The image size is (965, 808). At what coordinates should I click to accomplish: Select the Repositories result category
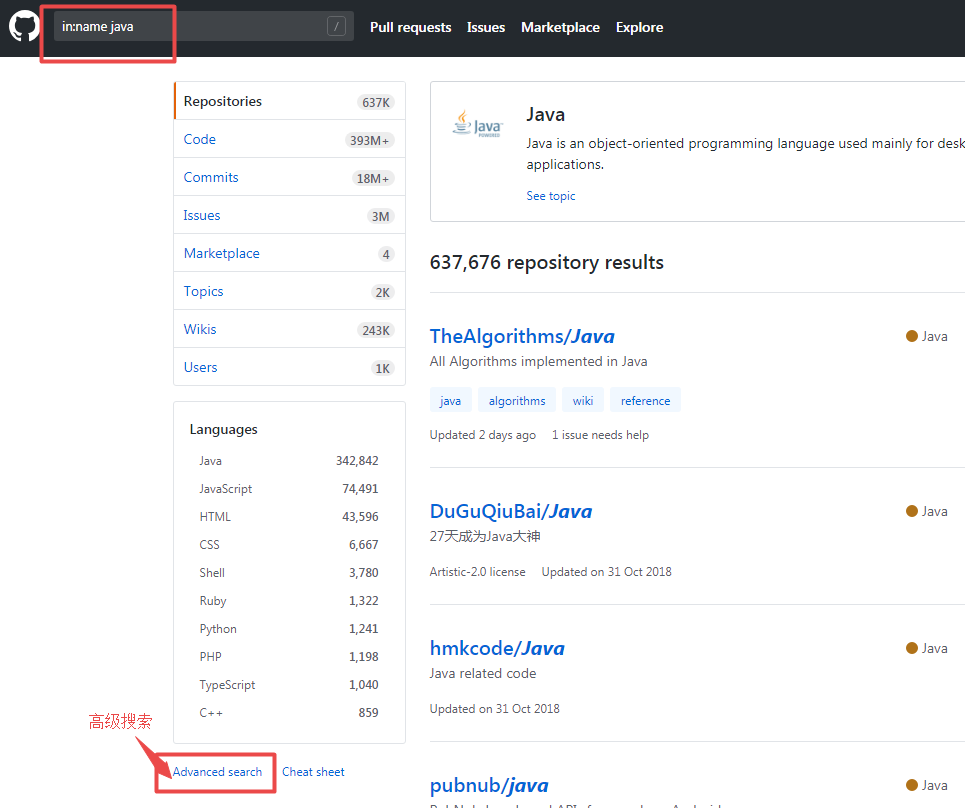289,101
